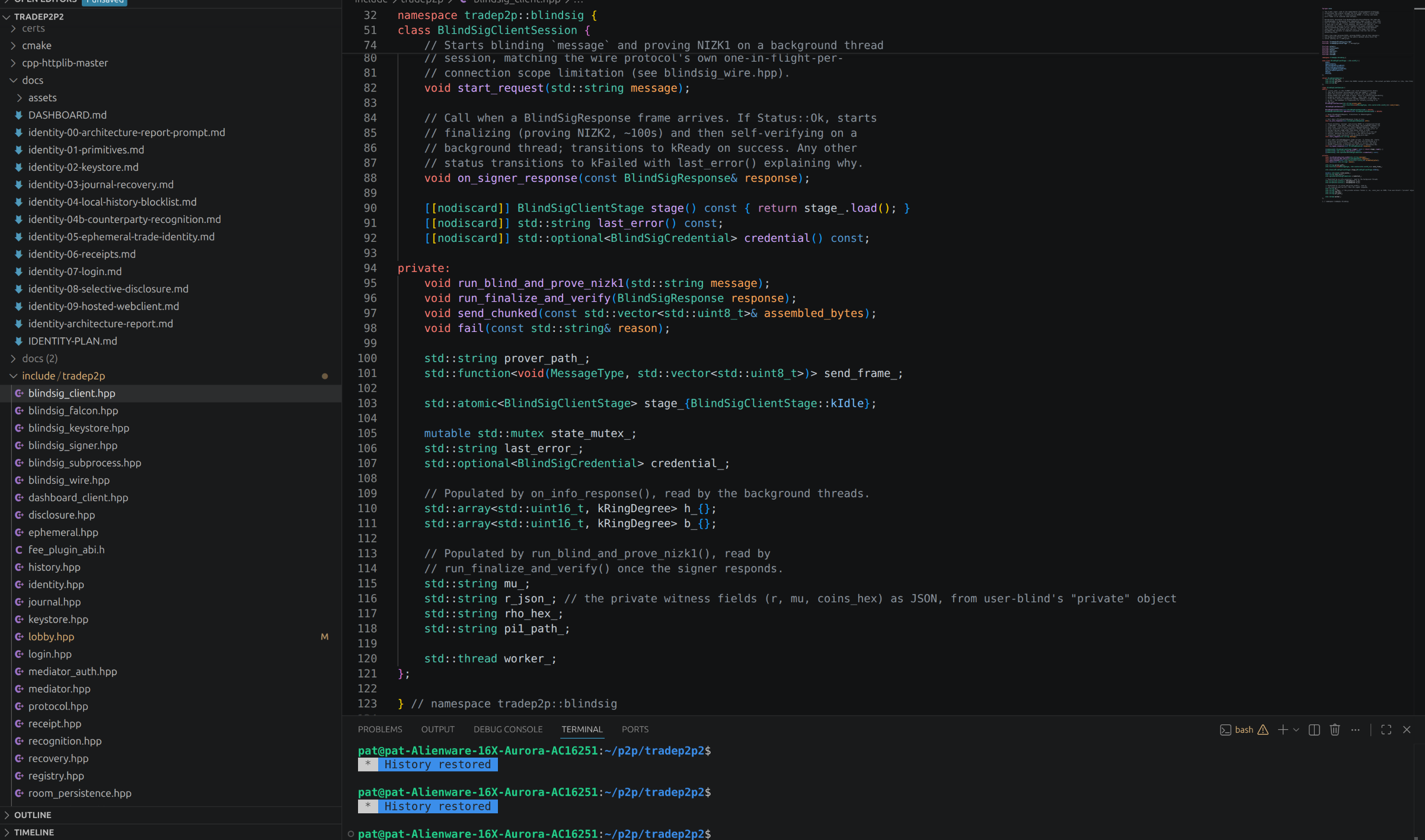Open the terminal panel's more actions menu
This screenshot has width=1425, height=840.
pos(1356,730)
